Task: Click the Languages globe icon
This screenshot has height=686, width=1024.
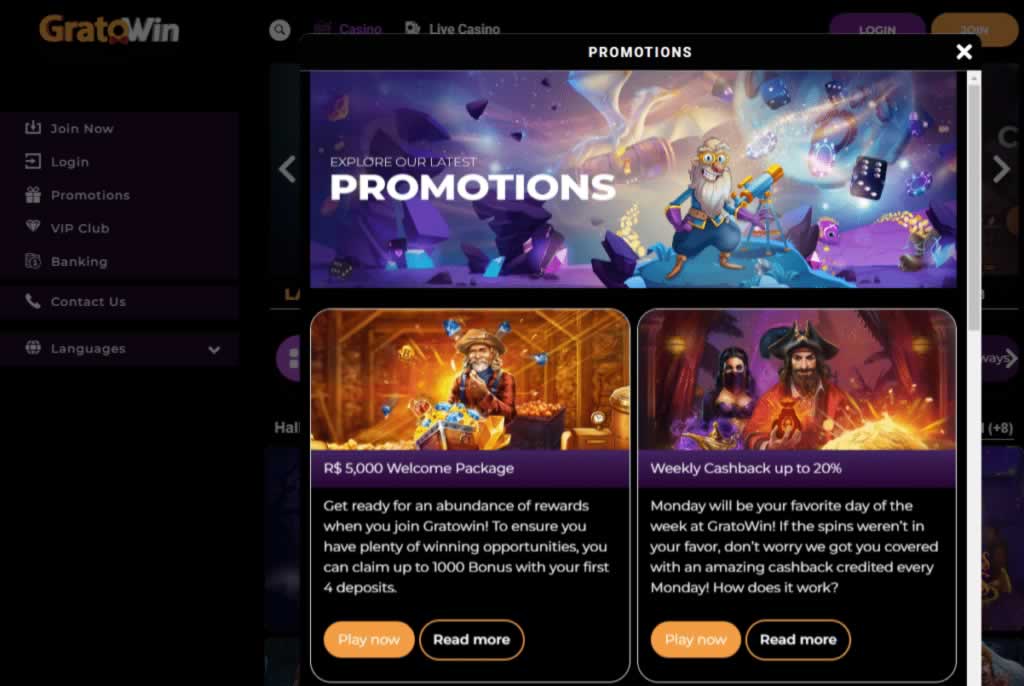Action: pyautogui.click(x=33, y=348)
